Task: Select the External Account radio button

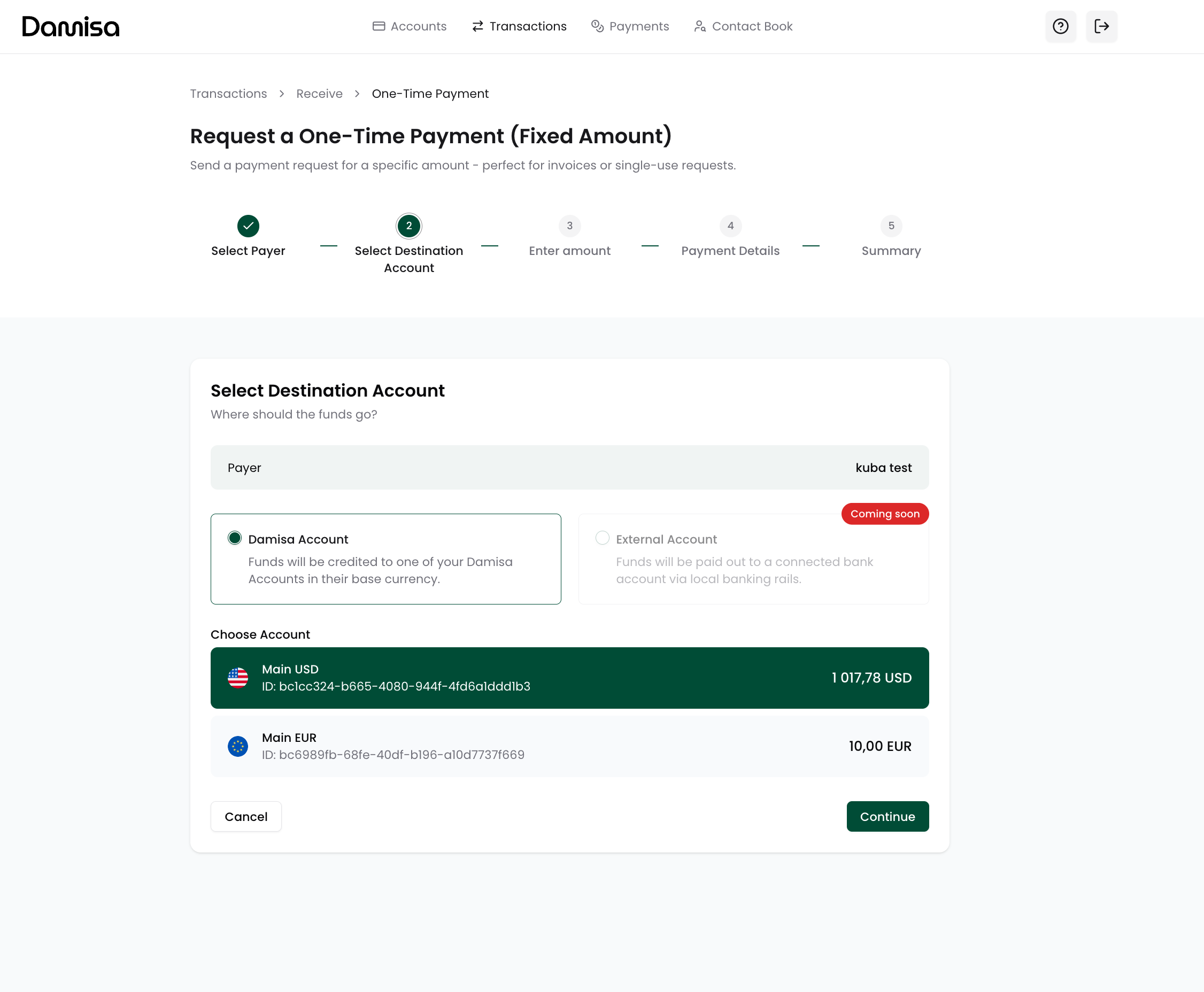Action: pos(603,538)
